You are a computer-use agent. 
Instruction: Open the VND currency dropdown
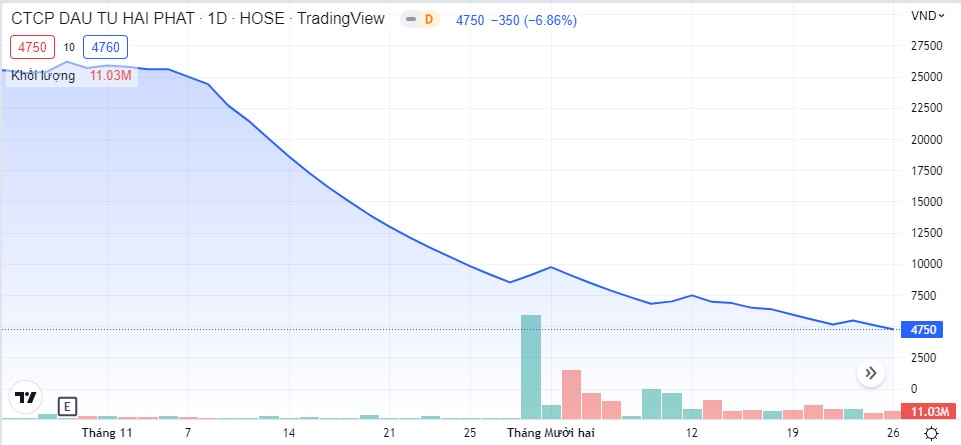(x=924, y=15)
